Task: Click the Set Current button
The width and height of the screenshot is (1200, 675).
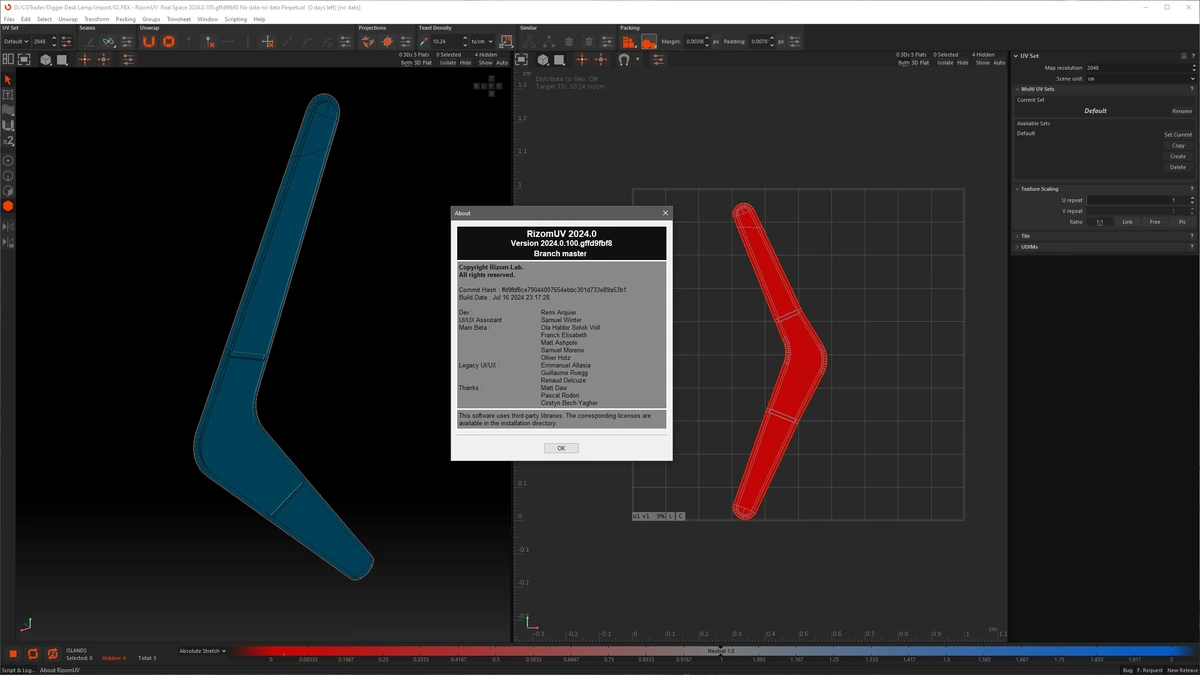Action: point(1178,134)
